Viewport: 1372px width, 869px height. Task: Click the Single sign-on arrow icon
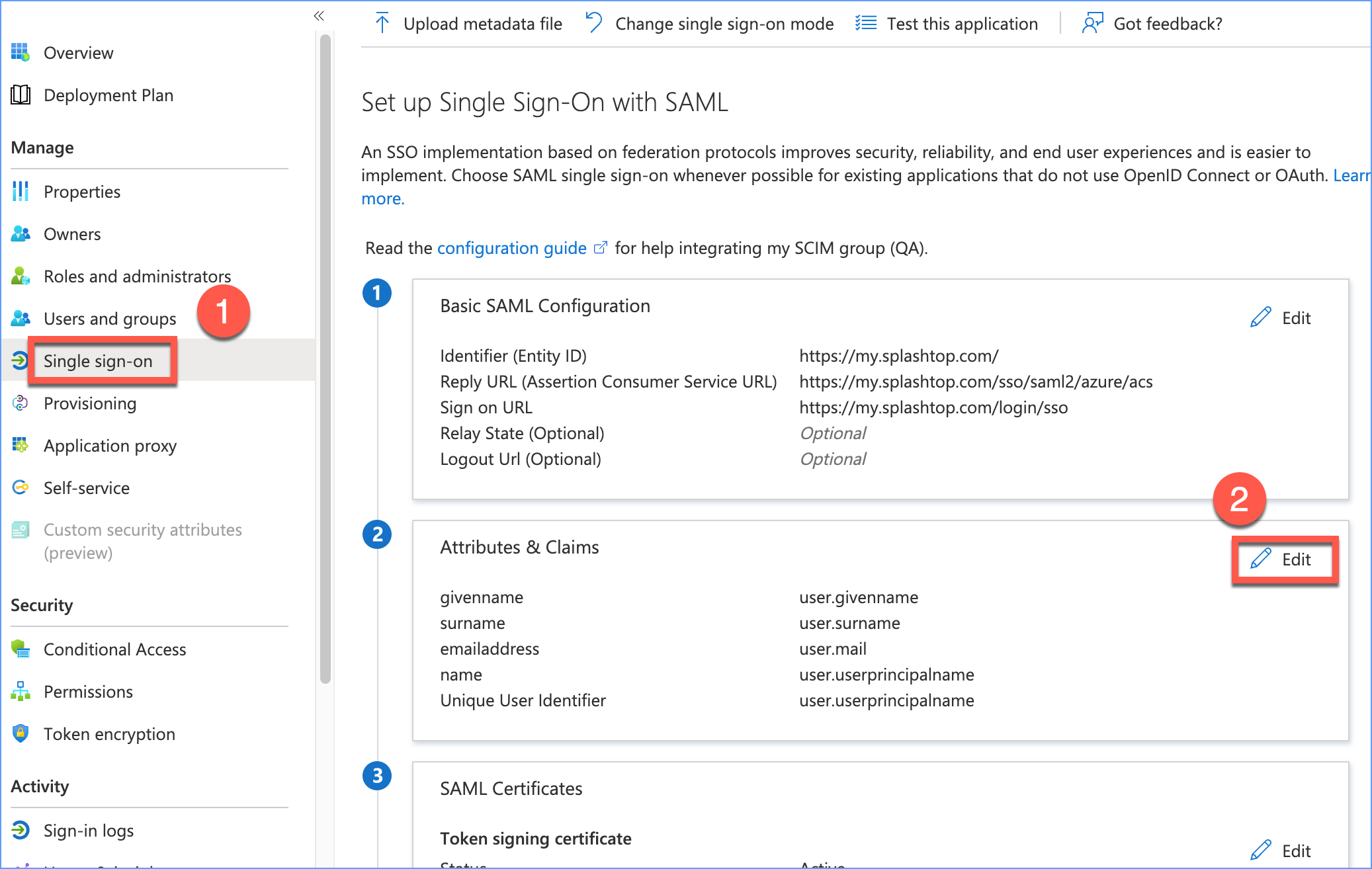point(19,360)
